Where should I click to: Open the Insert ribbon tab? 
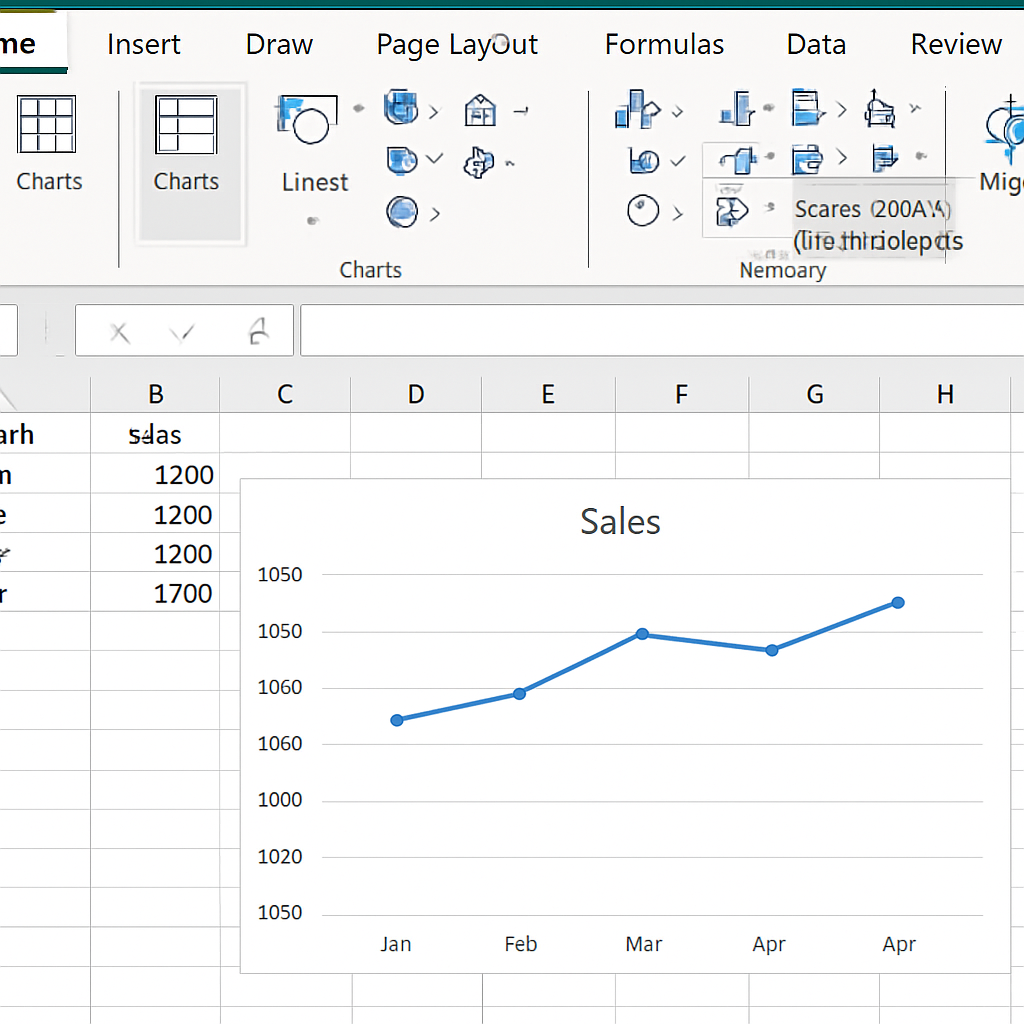pyautogui.click(x=144, y=44)
